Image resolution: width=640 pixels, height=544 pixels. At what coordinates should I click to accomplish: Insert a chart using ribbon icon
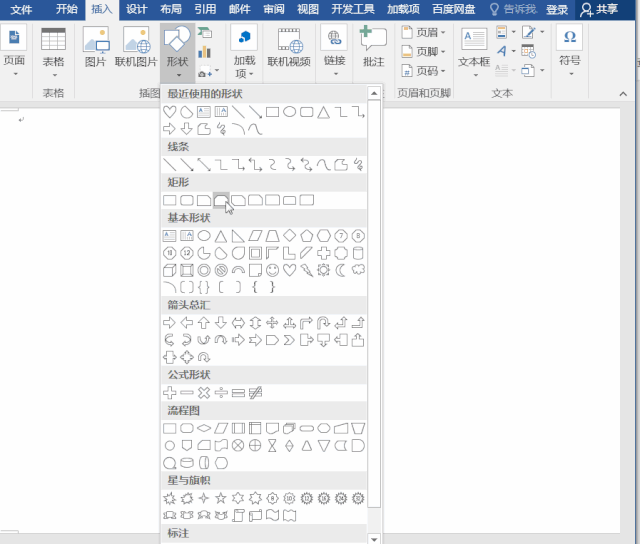coord(204,52)
